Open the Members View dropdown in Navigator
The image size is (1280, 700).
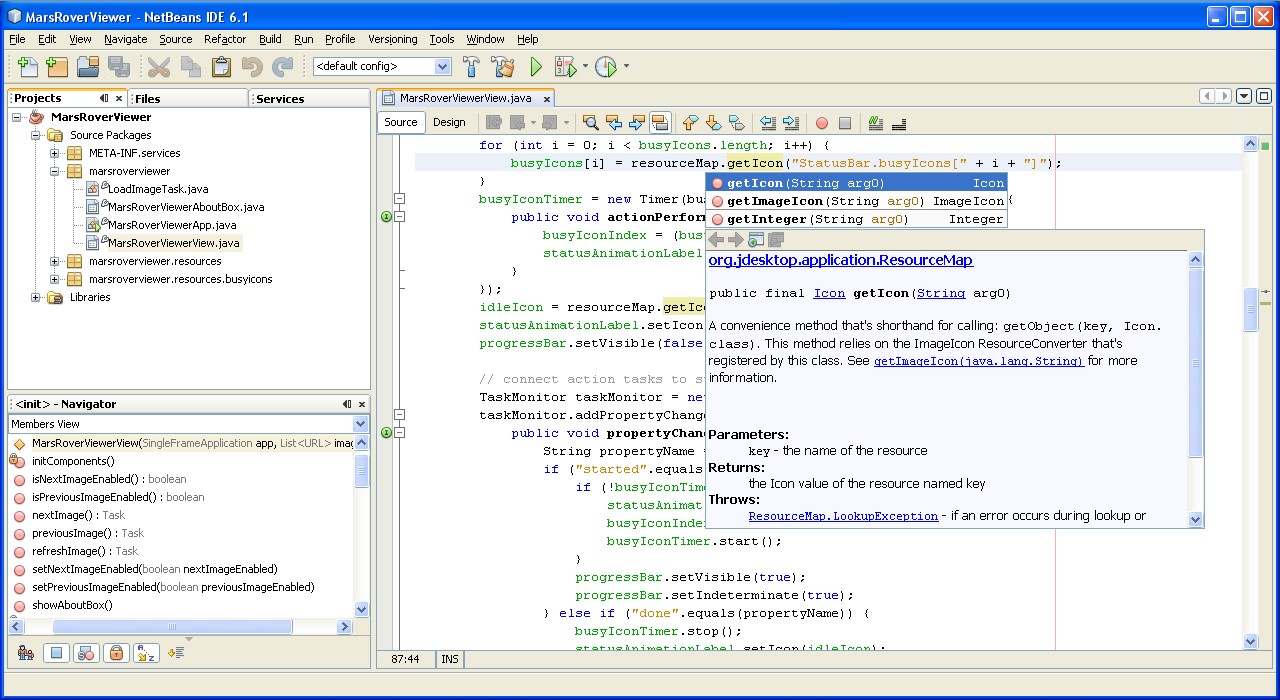tap(360, 424)
